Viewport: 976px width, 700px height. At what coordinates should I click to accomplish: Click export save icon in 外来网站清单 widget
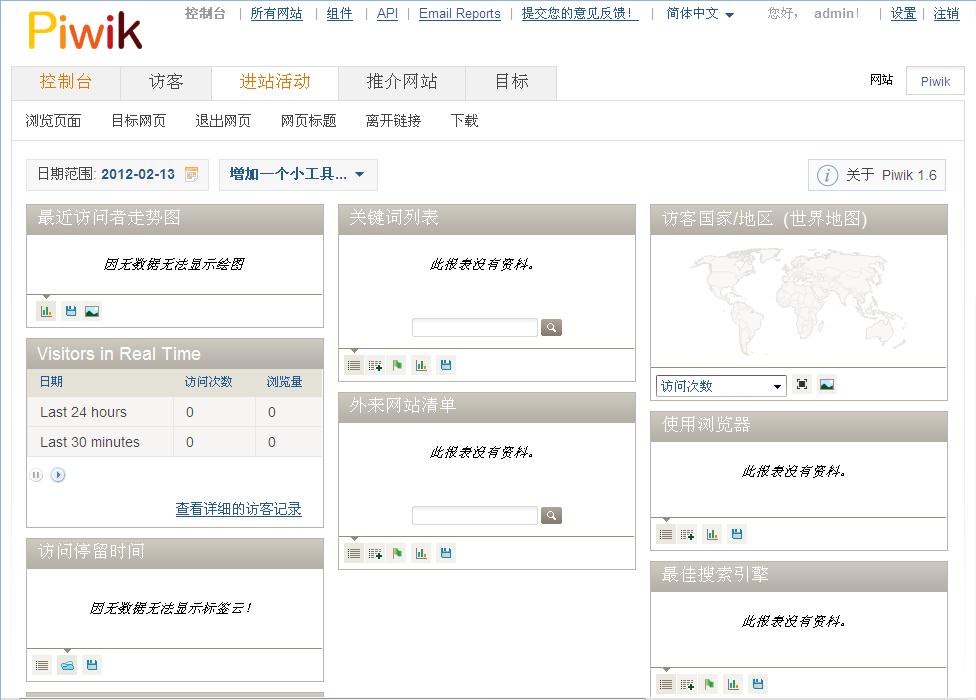[446, 553]
